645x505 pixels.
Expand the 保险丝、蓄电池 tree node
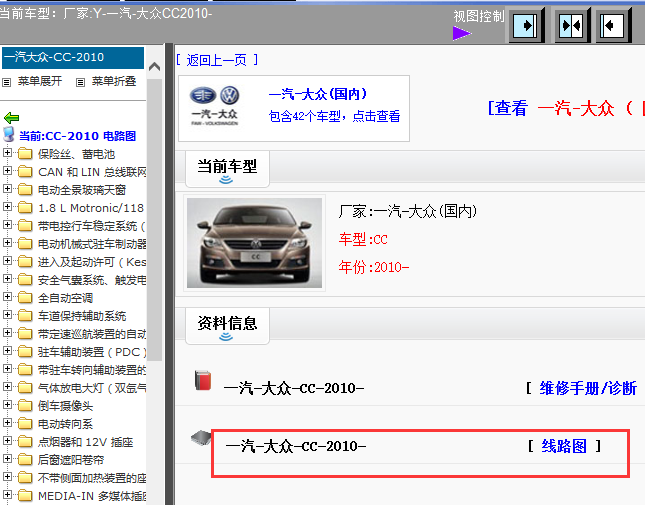(7, 153)
